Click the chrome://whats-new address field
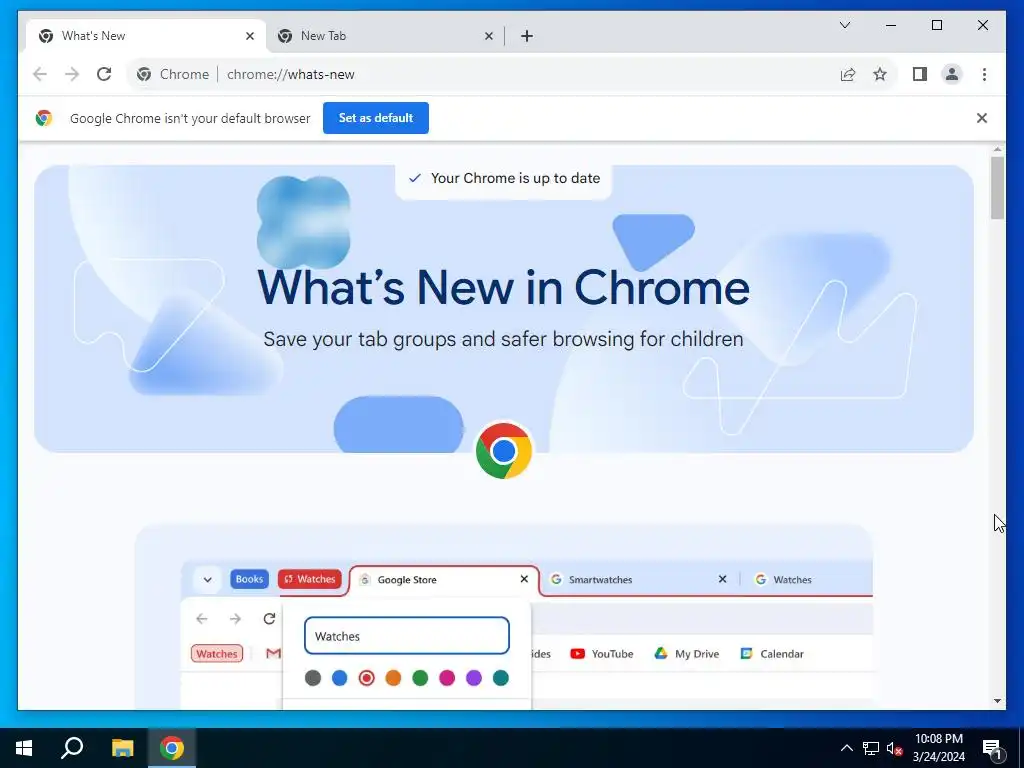Image resolution: width=1024 pixels, height=768 pixels. point(291,74)
